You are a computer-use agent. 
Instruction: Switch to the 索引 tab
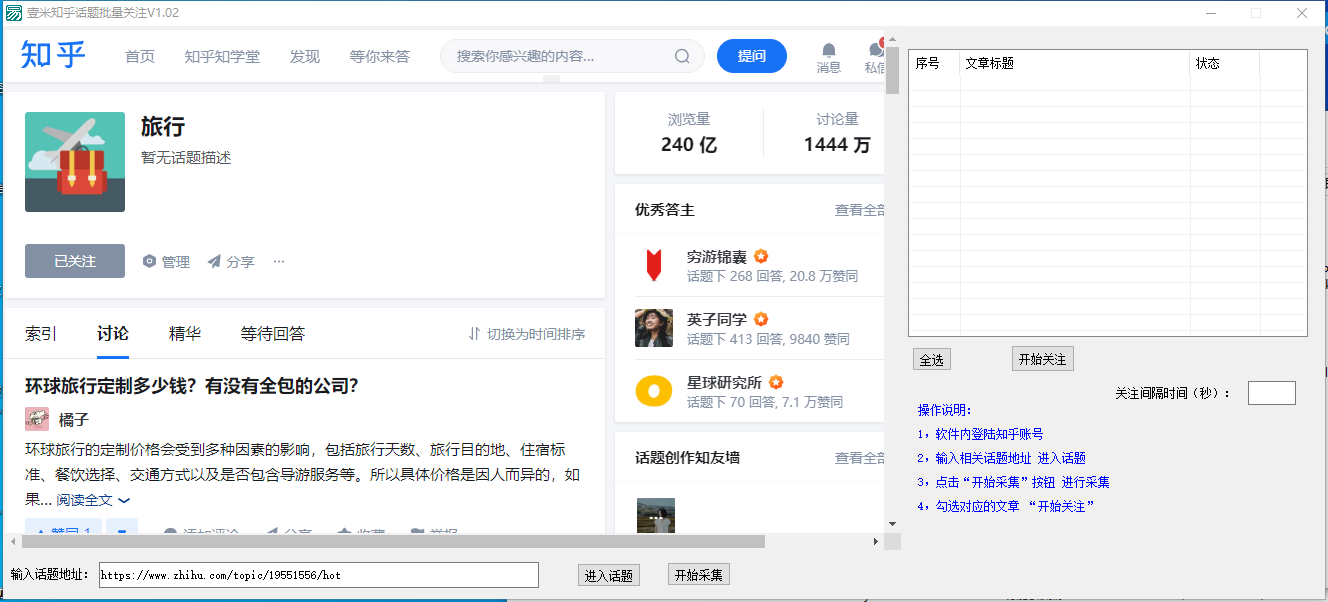[x=41, y=334]
